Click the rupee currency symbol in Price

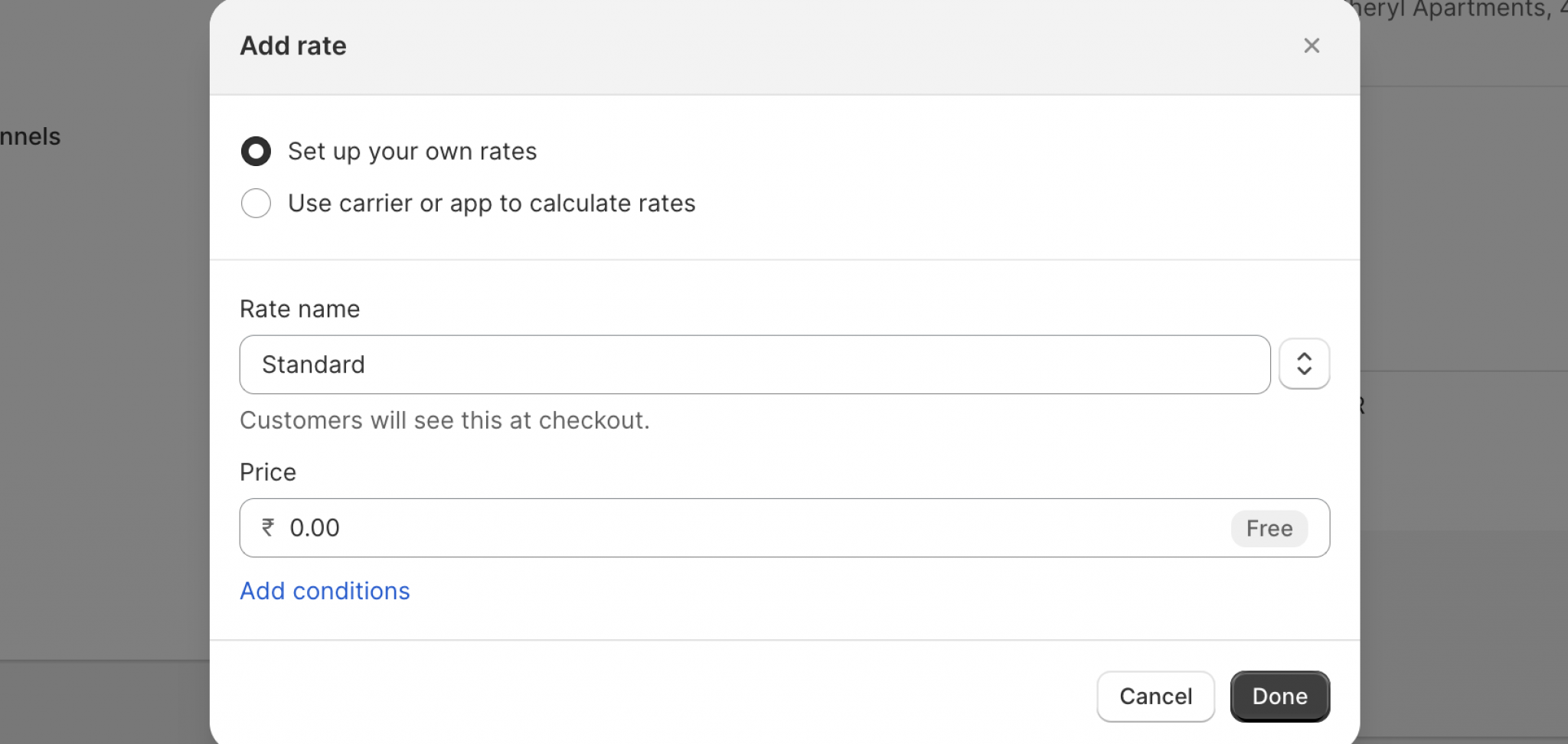268,527
